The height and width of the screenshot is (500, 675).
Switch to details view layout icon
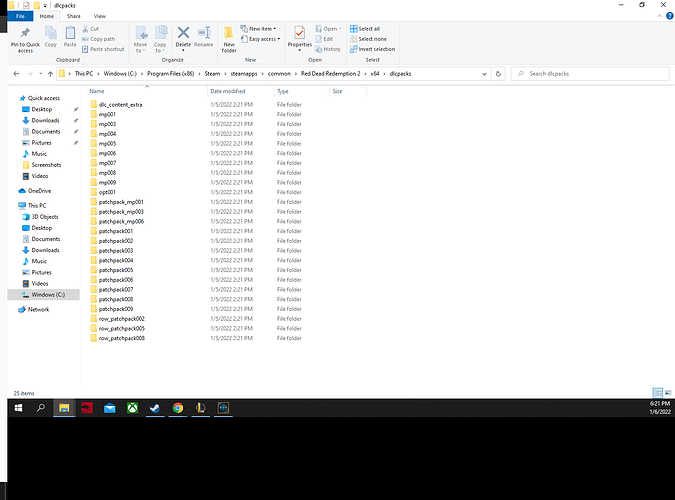click(x=657, y=393)
